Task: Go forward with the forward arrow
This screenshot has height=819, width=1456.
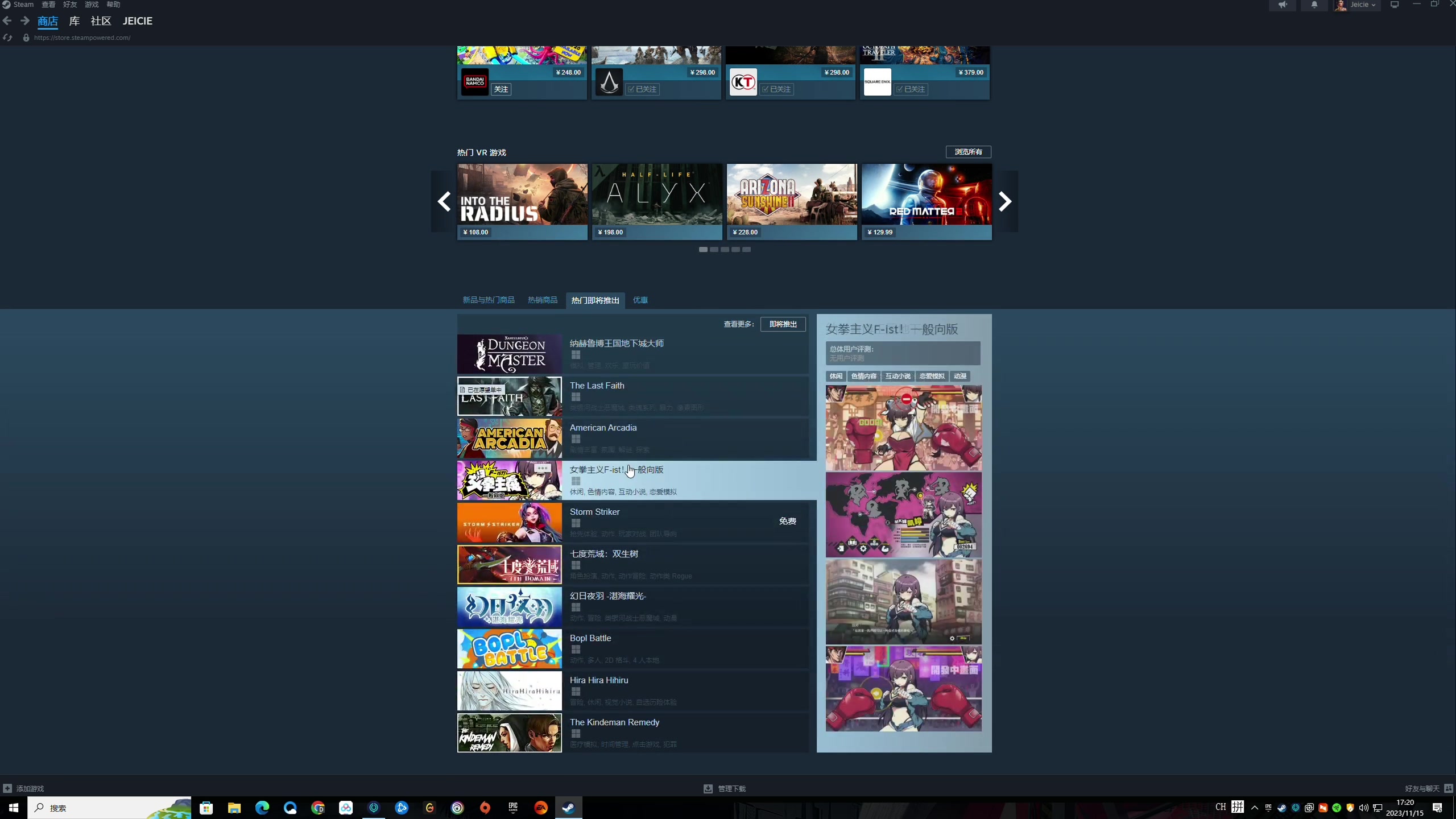Action: click(25, 21)
